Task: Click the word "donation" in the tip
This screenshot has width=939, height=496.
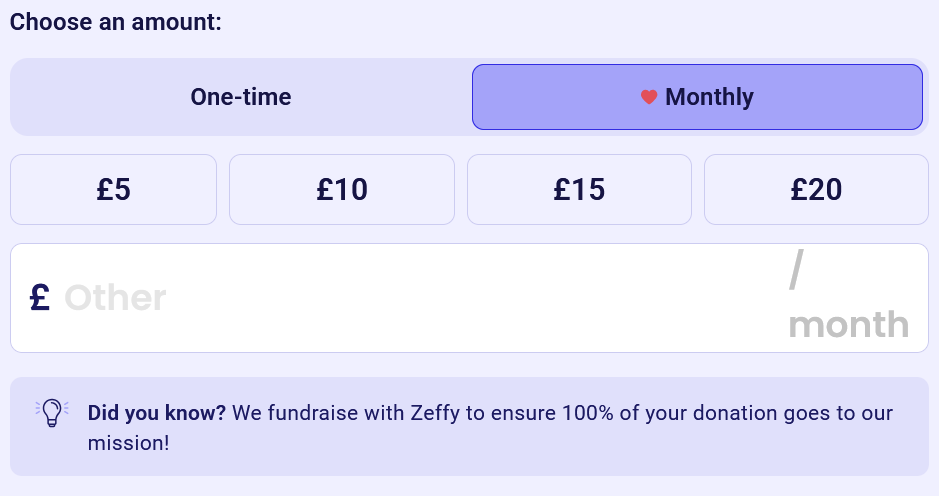Action: (771, 413)
